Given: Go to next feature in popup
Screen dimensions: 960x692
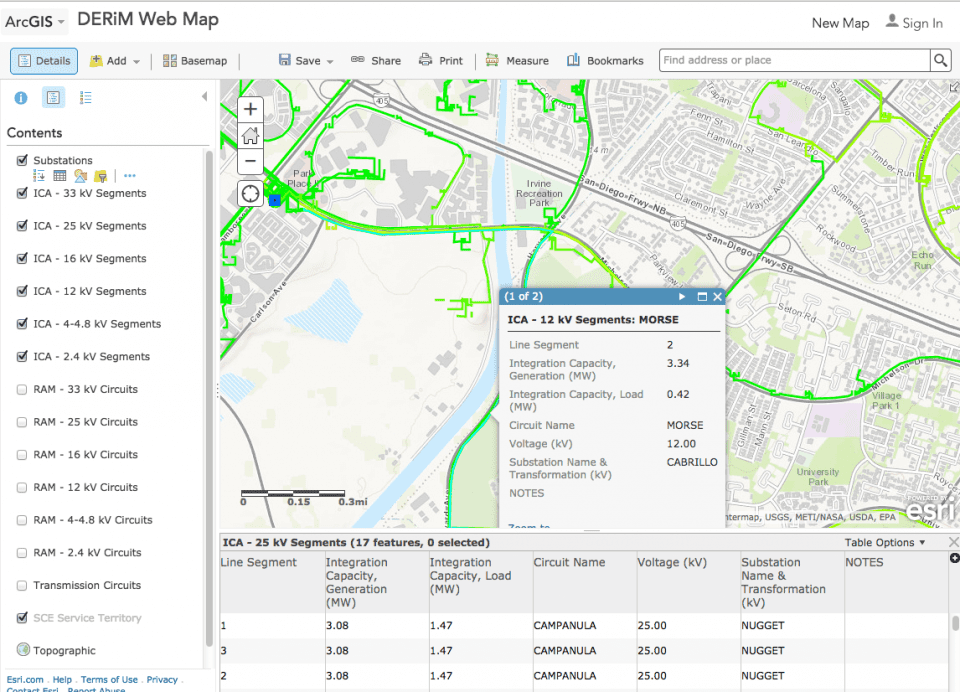Looking at the screenshot, I should click(x=682, y=297).
